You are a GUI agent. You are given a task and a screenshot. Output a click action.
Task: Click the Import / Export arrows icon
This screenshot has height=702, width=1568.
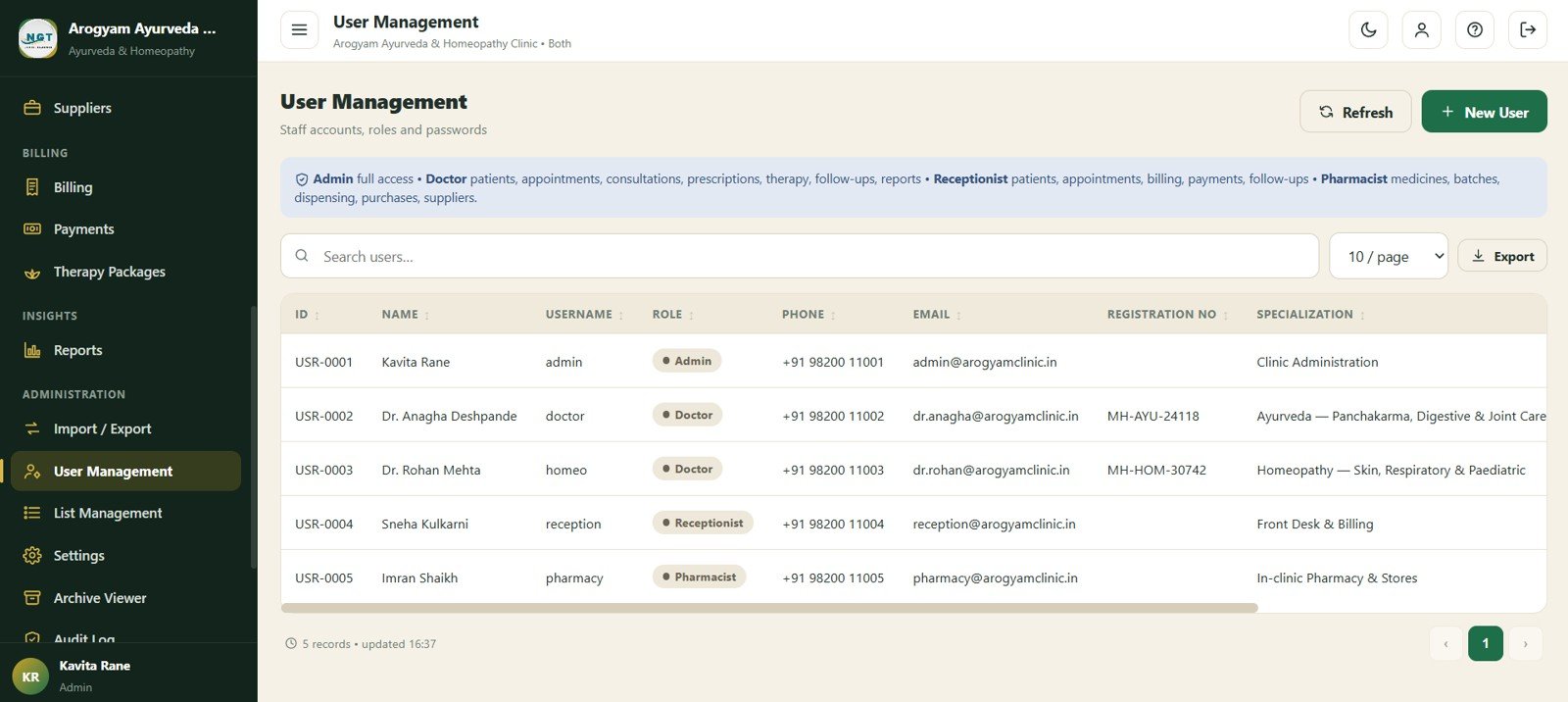coord(32,428)
